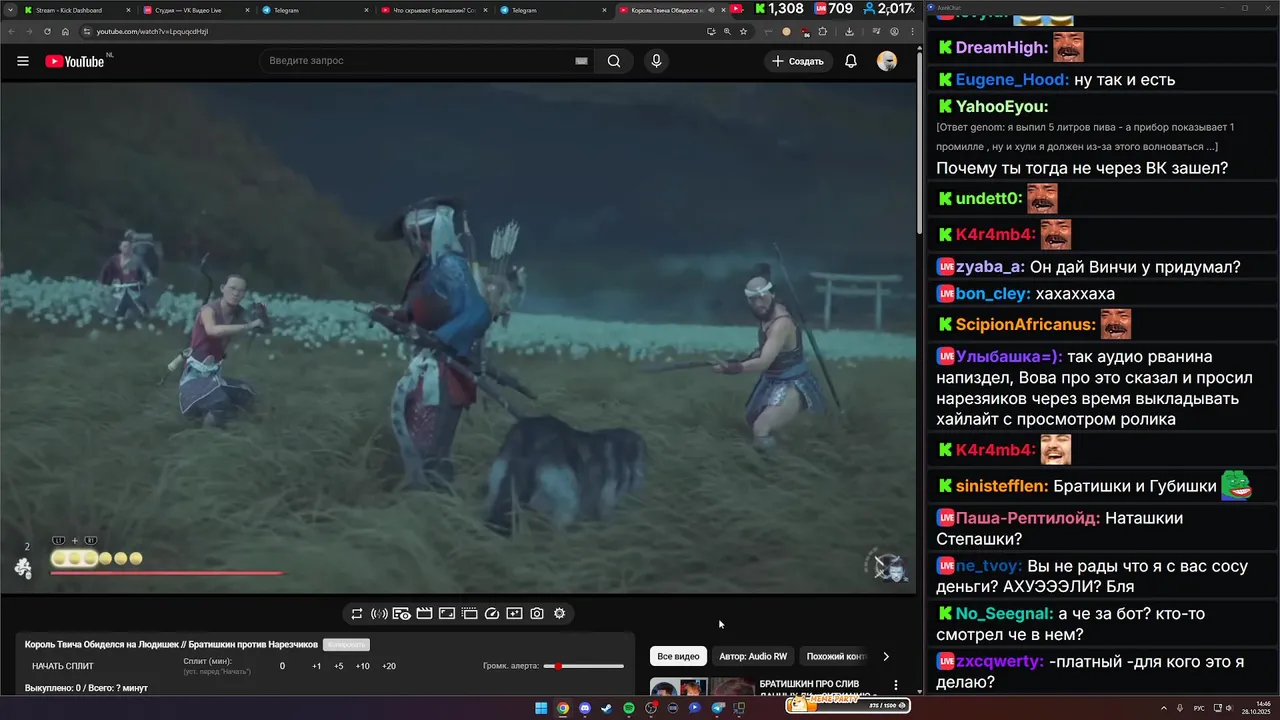Click ScipionAfricanus username in chat window
The image size is (1280, 720).
pos(1025,325)
